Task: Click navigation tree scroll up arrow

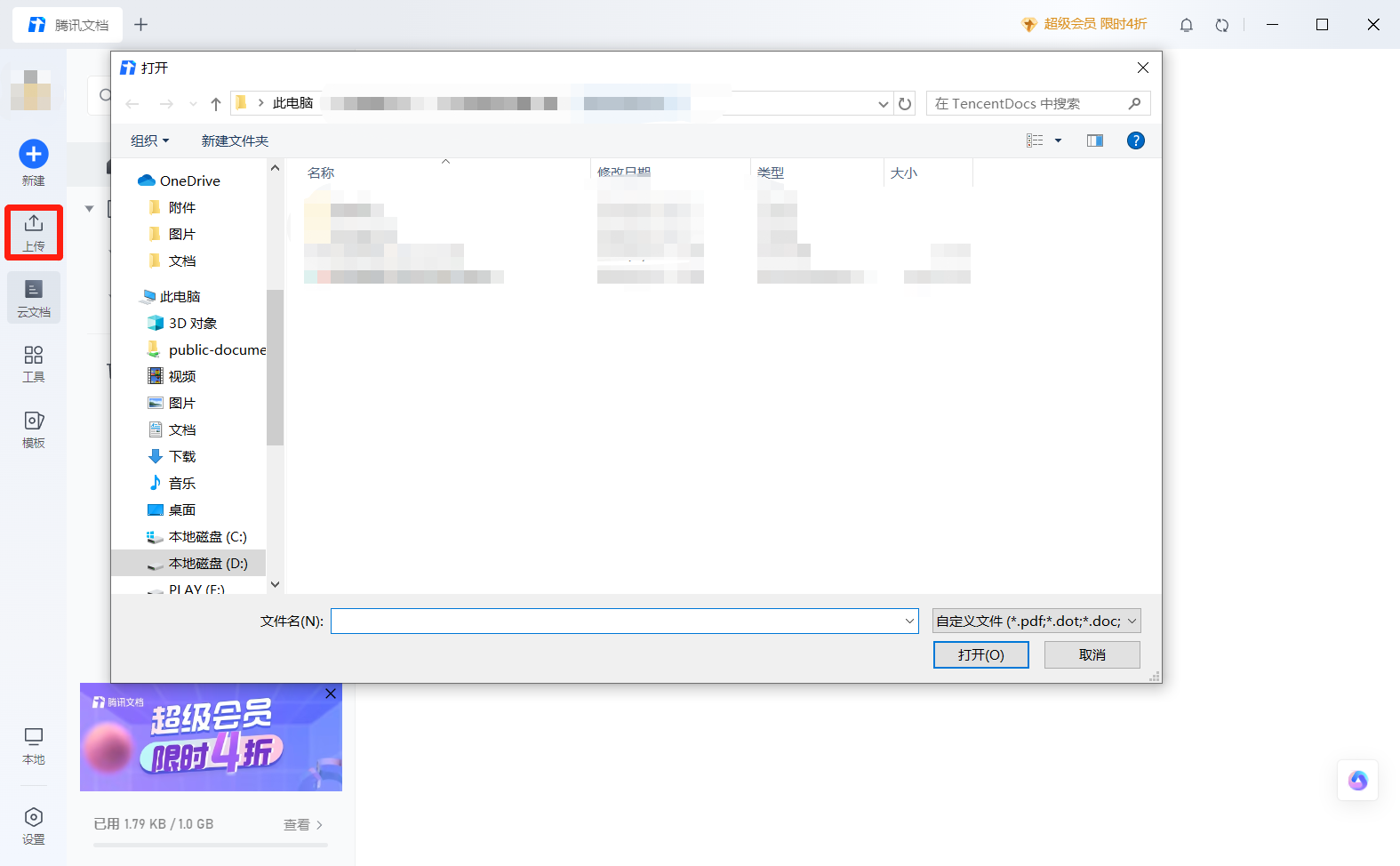Action: click(x=275, y=168)
